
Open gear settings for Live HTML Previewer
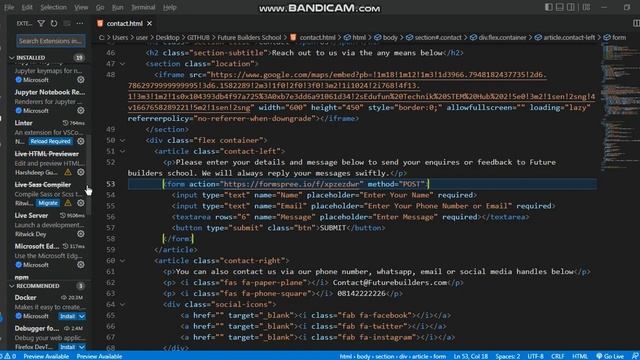pyautogui.click(x=81, y=172)
